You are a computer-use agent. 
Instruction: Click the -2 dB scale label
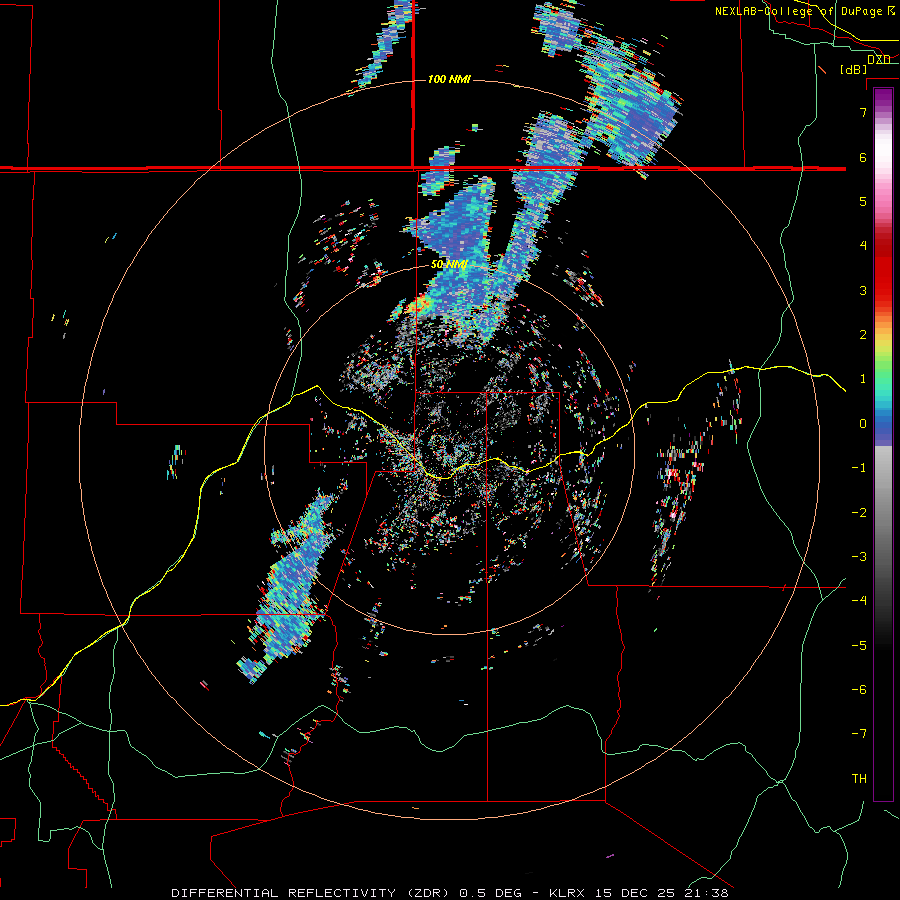point(859,512)
